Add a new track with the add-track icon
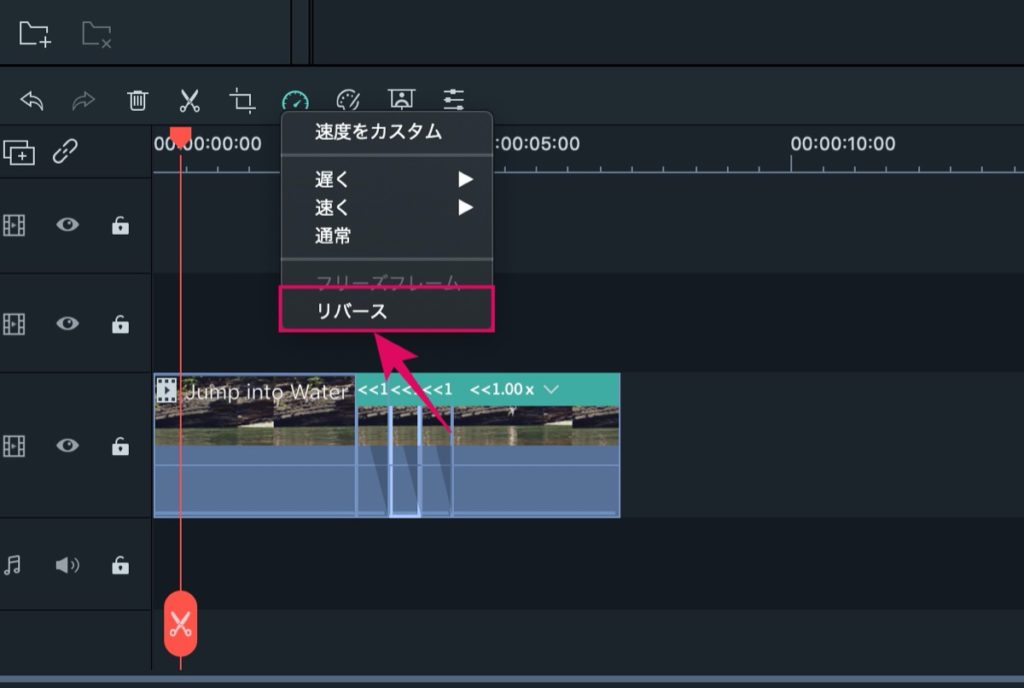The height and width of the screenshot is (688, 1024). click(x=19, y=152)
